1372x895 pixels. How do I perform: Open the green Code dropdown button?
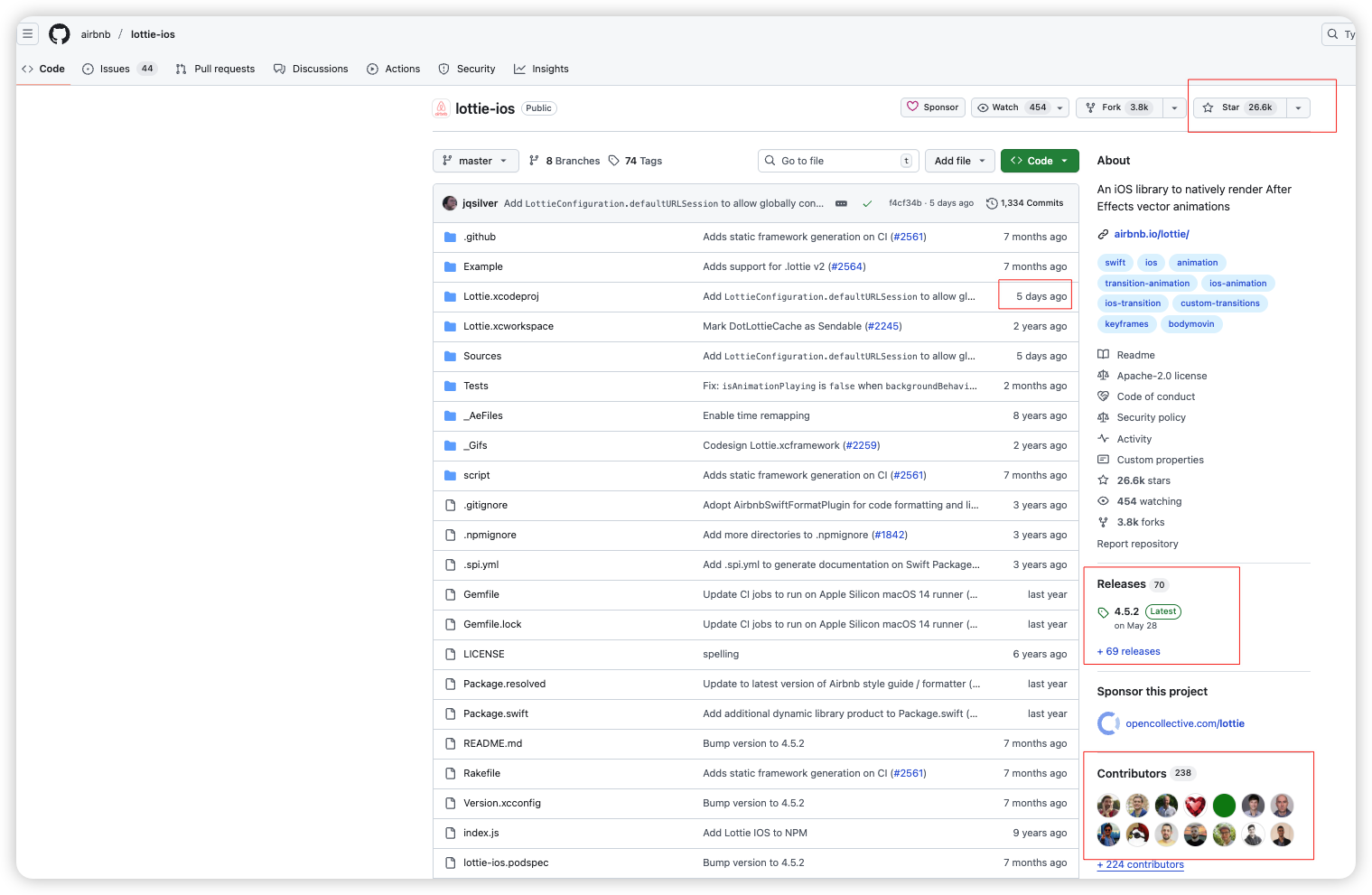1040,161
